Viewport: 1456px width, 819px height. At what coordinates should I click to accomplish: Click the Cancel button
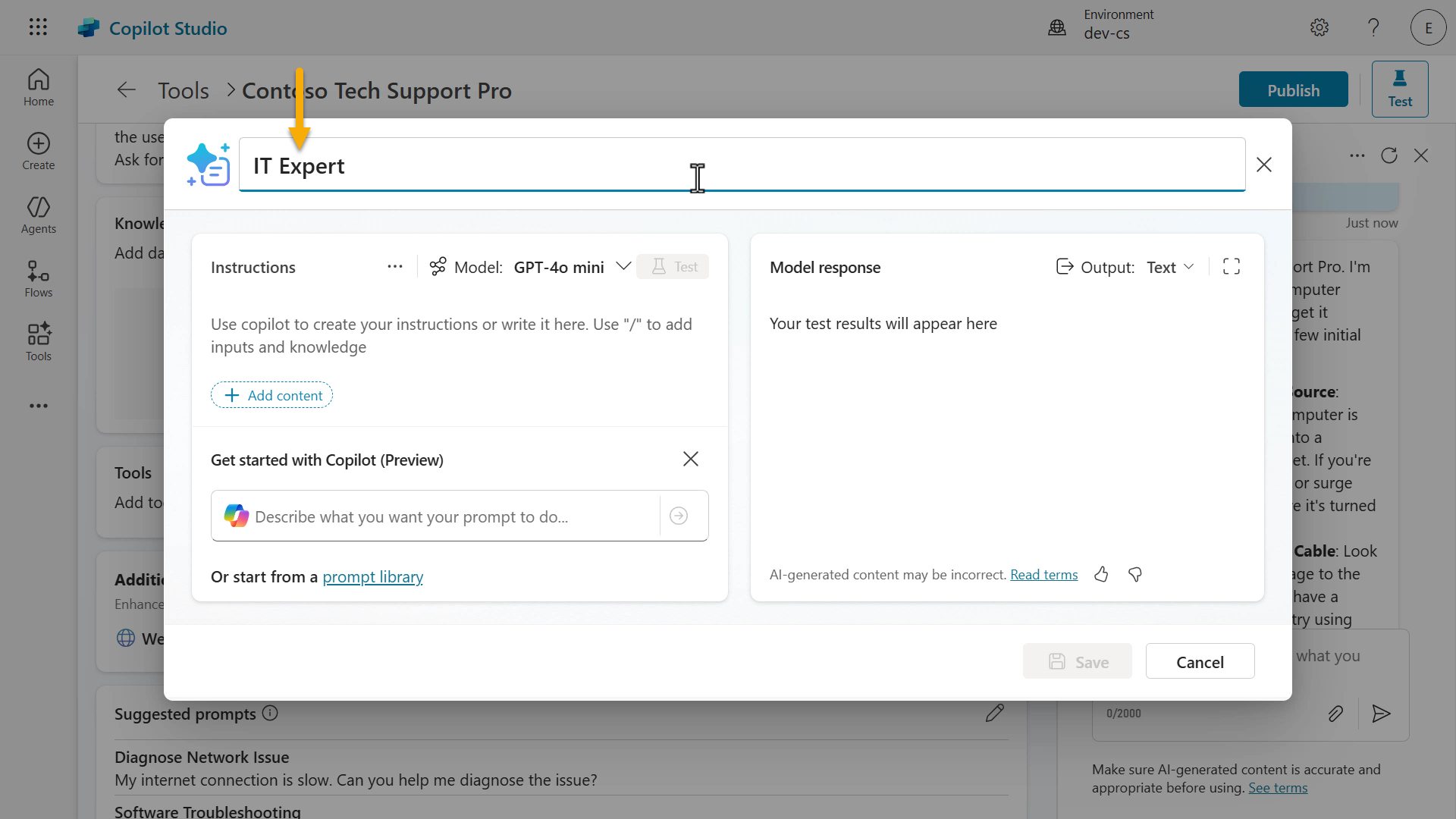1200,661
